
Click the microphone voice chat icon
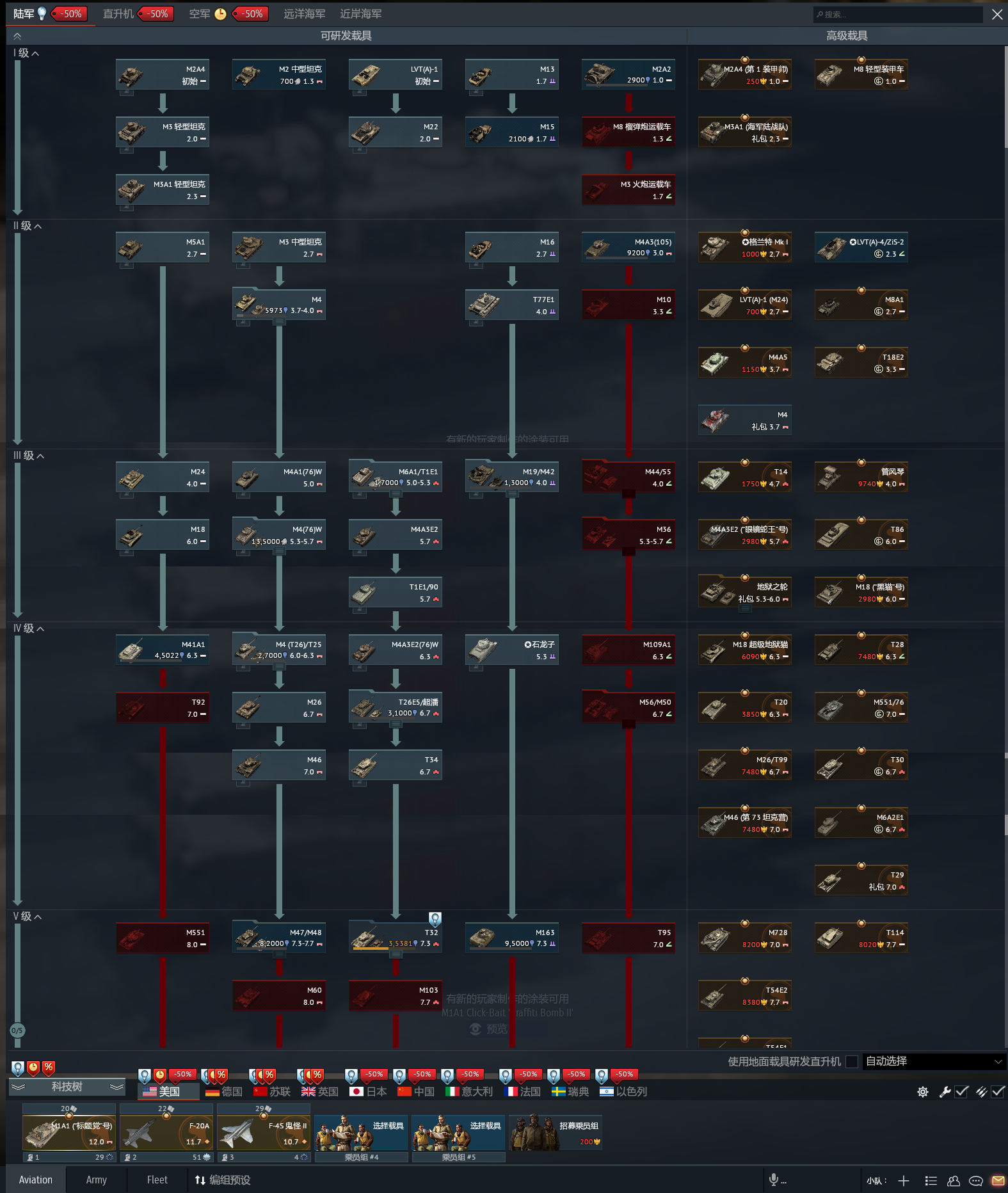coord(774,1180)
